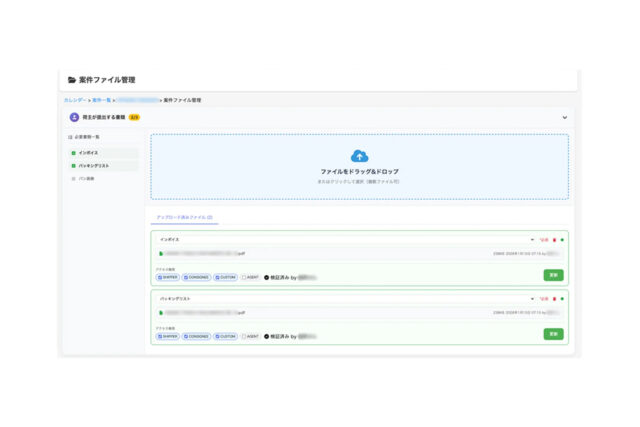The image size is (640, 427).
Task: Click the file drag-and-drop upload area
Action: pos(360,167)
